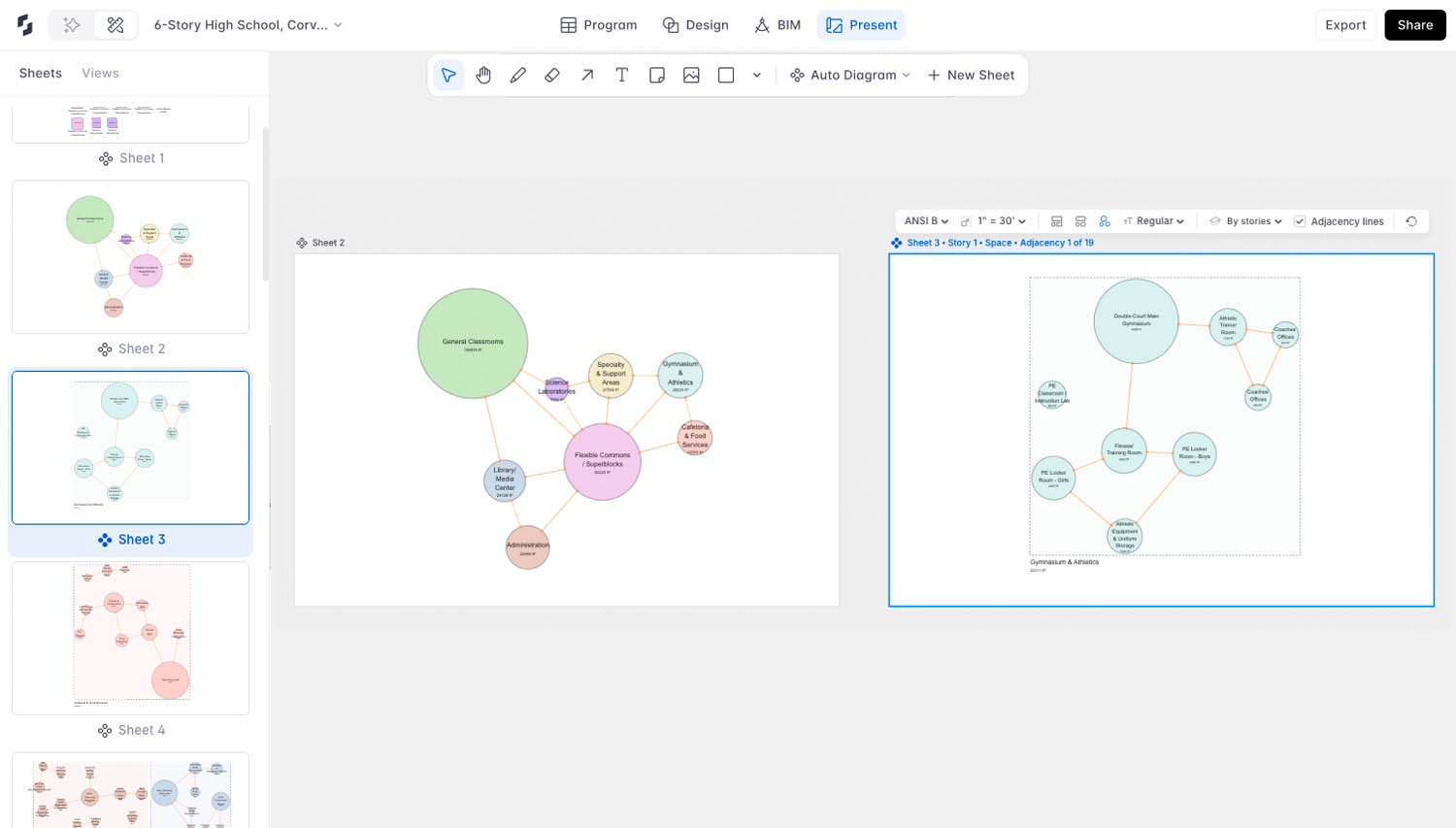Activate the Text tool
Image resolution: width=1456 pixels, height=828 pixels.
(x=622, y=75)
